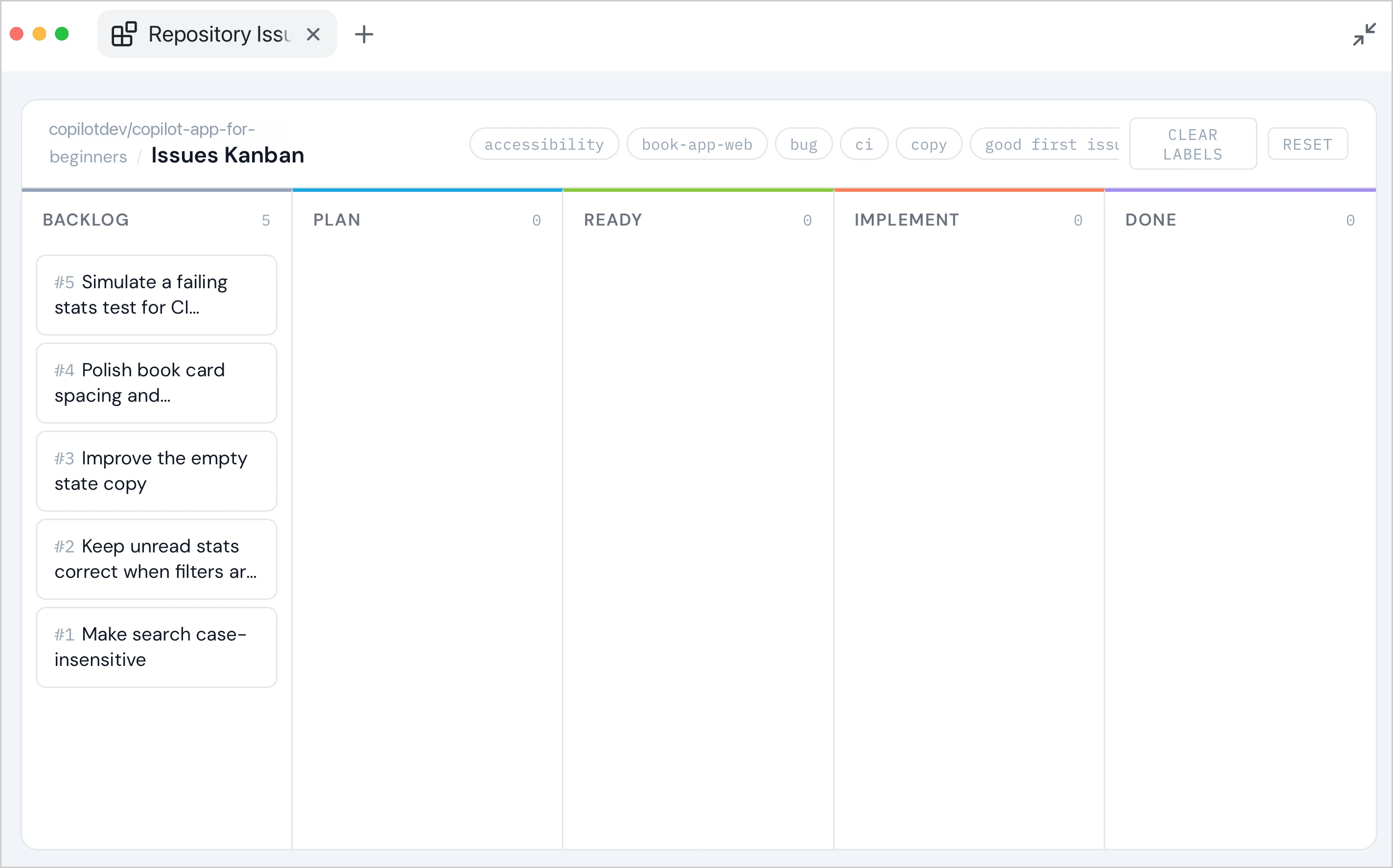Open the copilotdev/copilot-app-for-beginners repository link
The width and height of the screenshot is (1393, 868).
pos(152,142)
